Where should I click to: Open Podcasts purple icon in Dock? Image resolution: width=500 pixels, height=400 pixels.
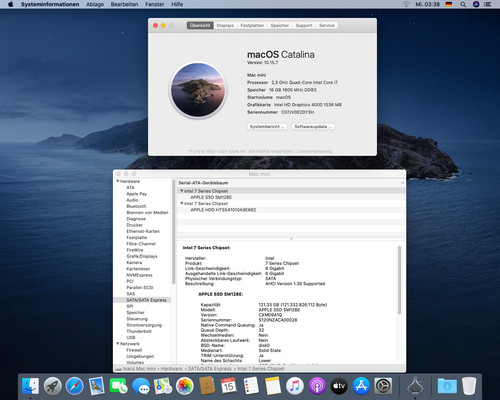point(317,386)
